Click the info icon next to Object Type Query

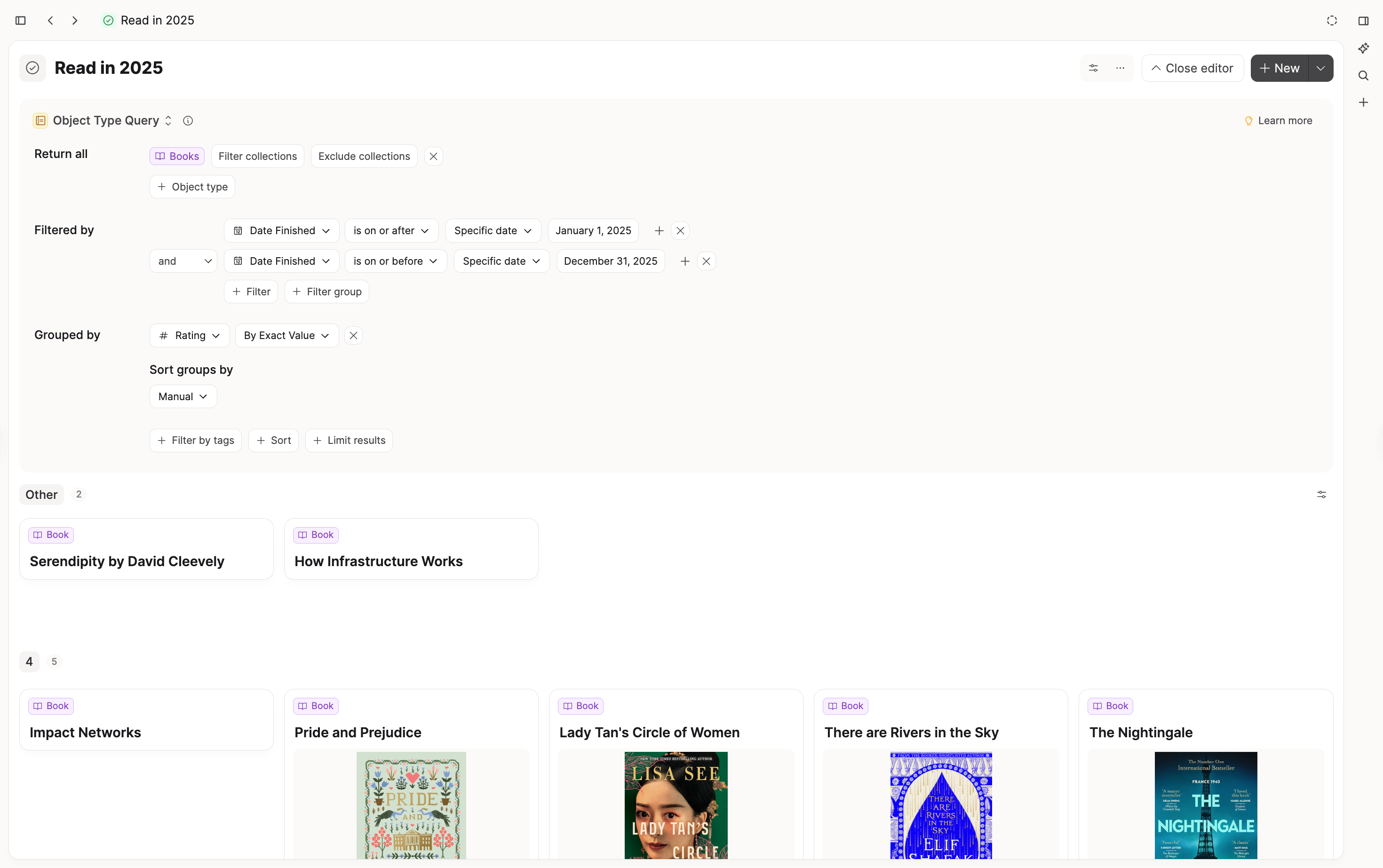(188, 120)
